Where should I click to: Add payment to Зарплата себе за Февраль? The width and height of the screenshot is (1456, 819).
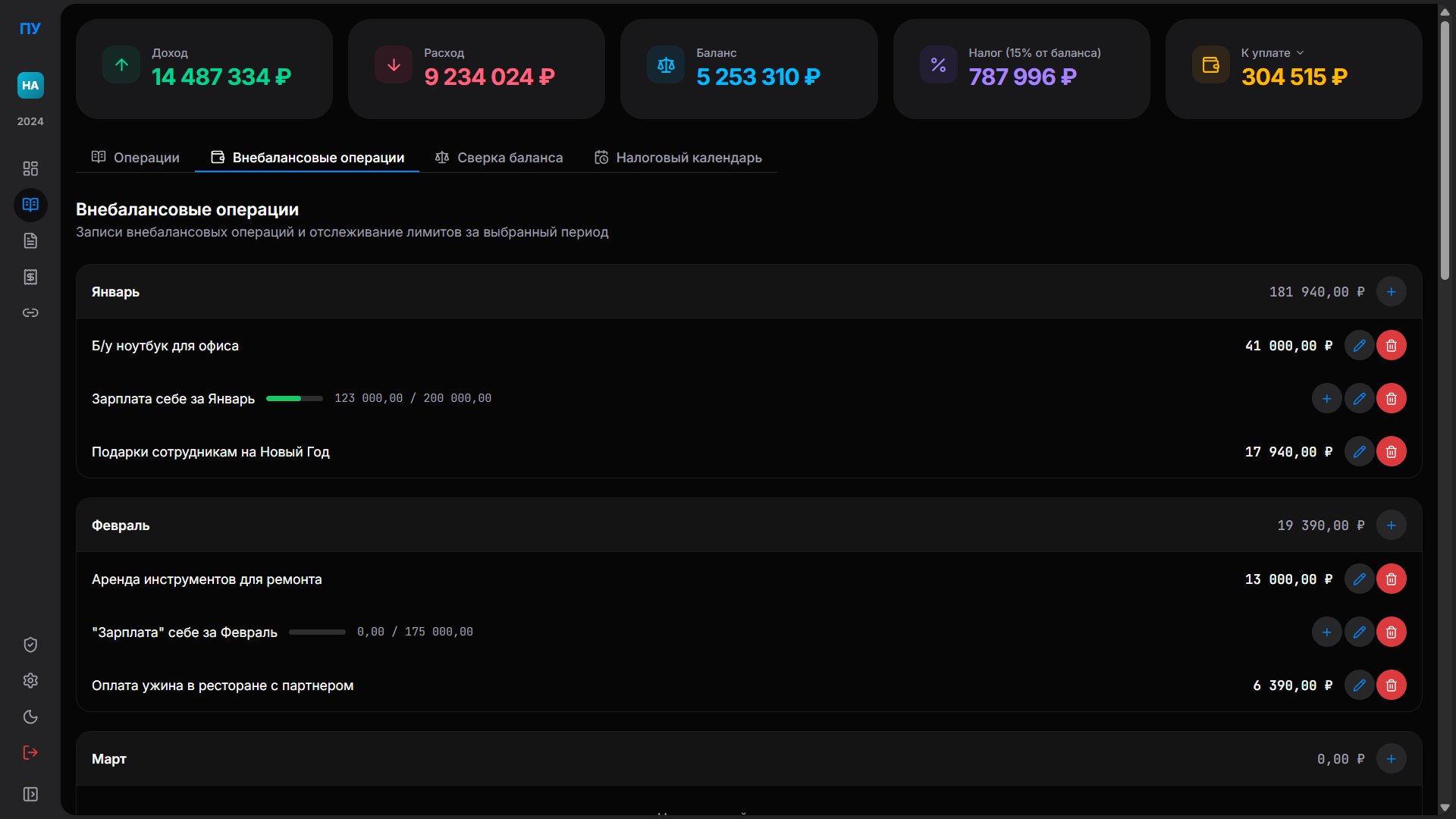pyautogui.click(x=1326, y=632)
